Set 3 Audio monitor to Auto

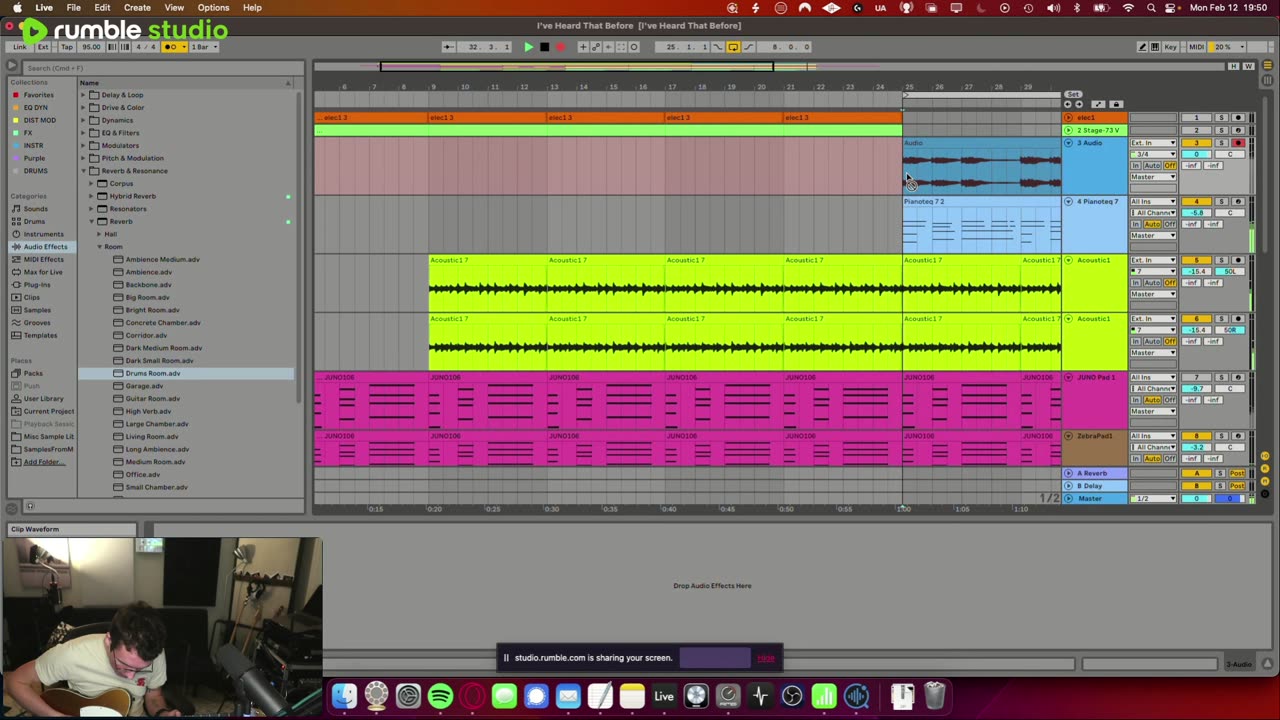coord(1153,165)
